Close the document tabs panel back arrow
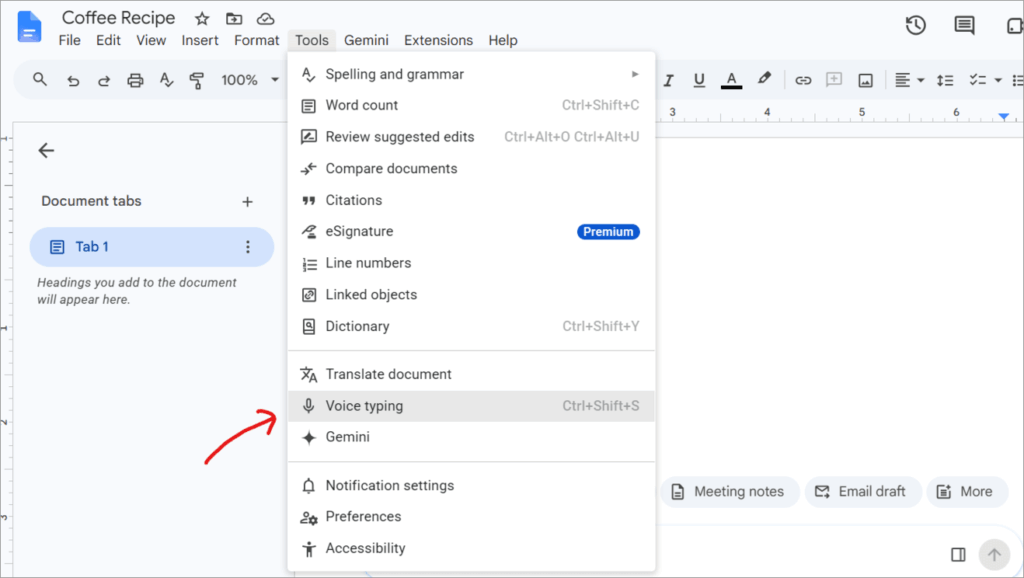1024x578 pixels. tap(46, 151)
